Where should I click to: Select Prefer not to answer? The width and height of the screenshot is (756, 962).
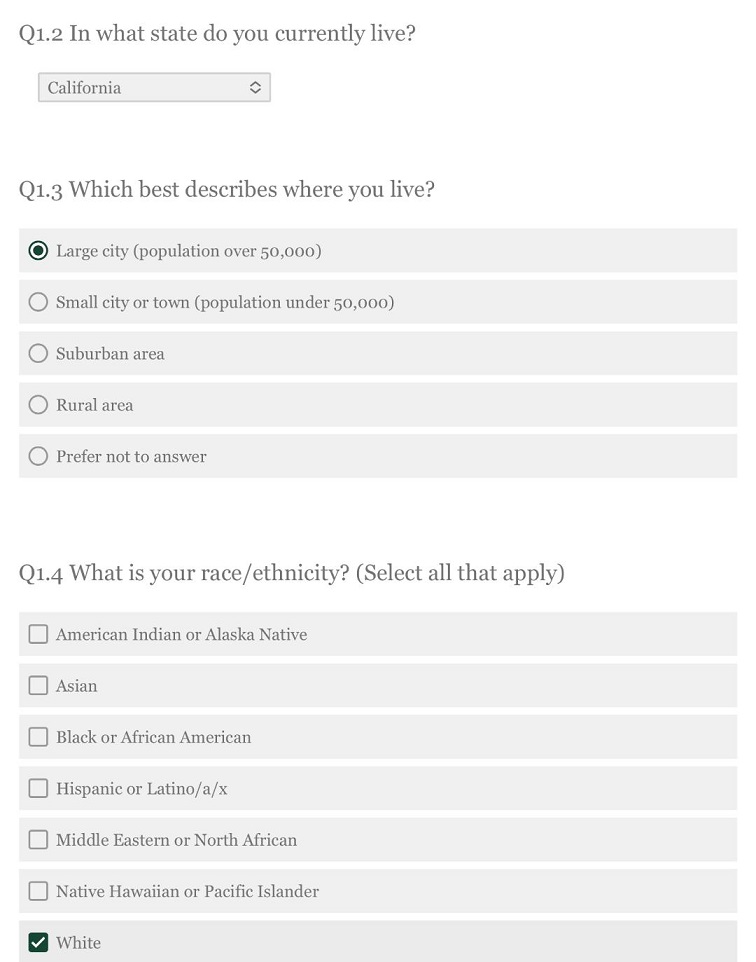(x=38, y=455)
